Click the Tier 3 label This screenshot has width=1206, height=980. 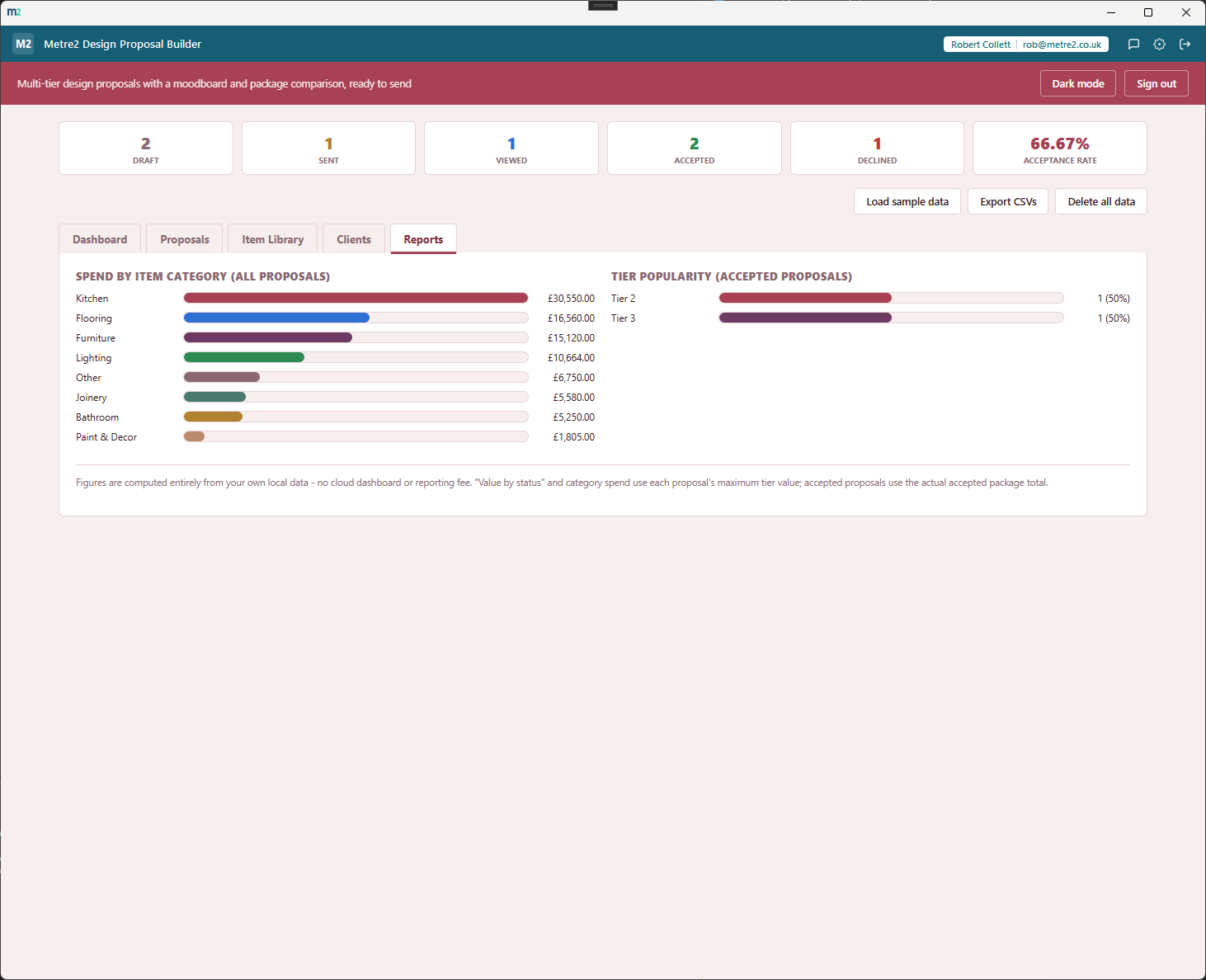point(624,318)
